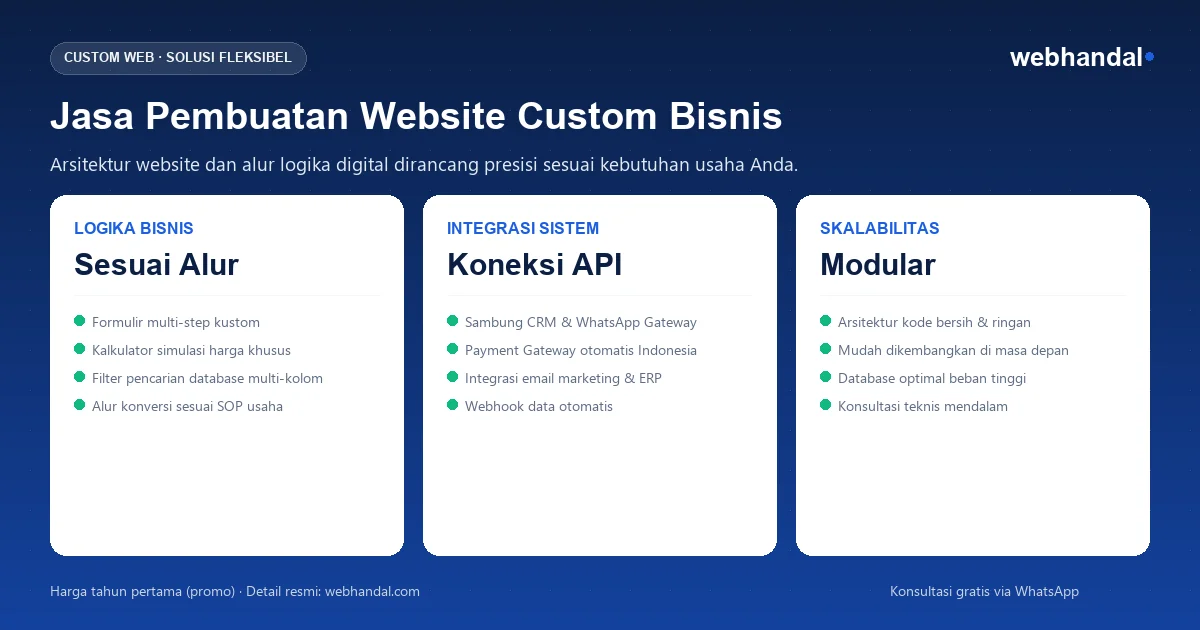This screenshot has width=1200, height=630.
Task: Click the INTEGRASI SISTEM label
Action: click(x=523, y=228)
